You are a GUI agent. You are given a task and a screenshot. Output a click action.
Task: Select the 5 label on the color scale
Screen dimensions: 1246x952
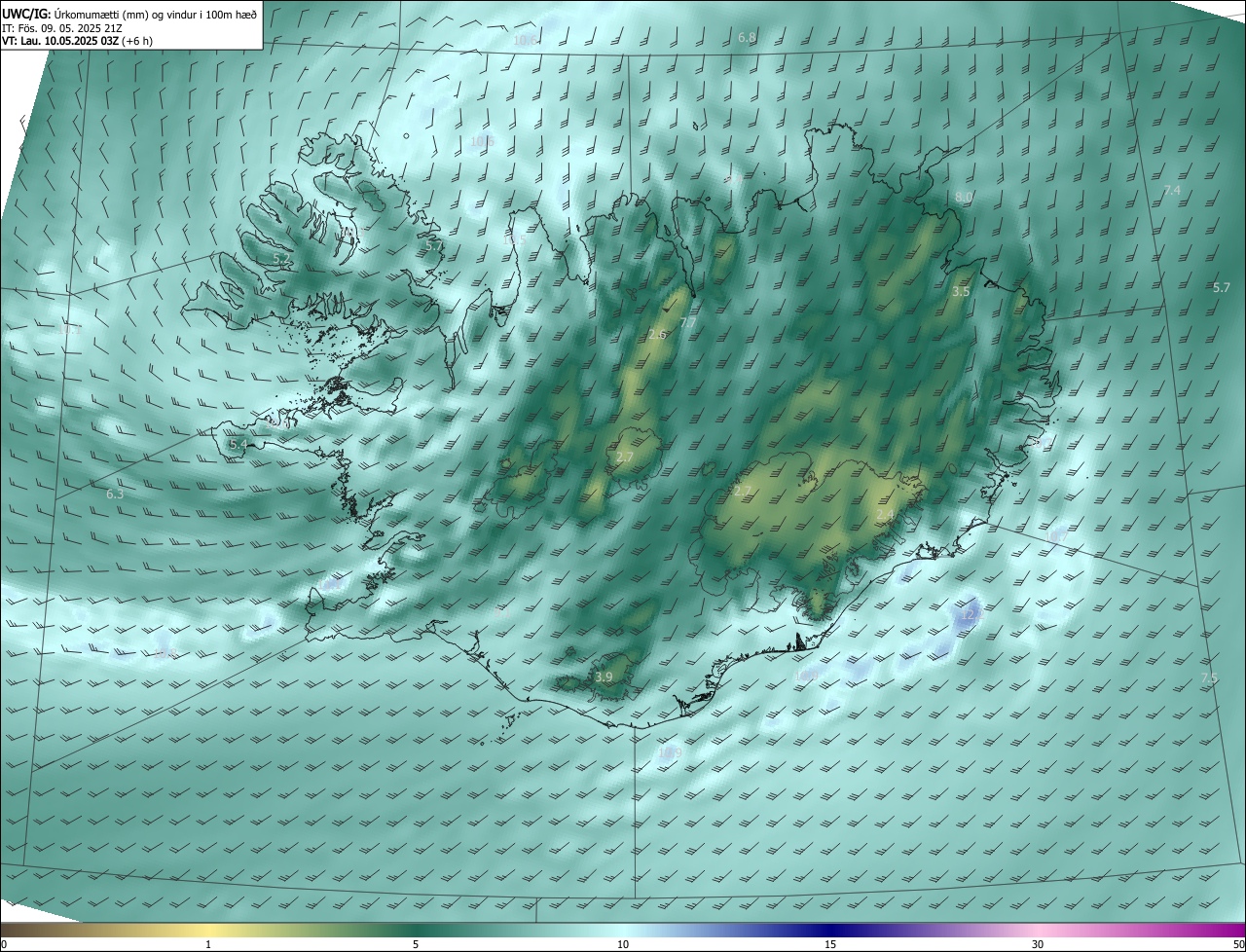tap(416, 944)
